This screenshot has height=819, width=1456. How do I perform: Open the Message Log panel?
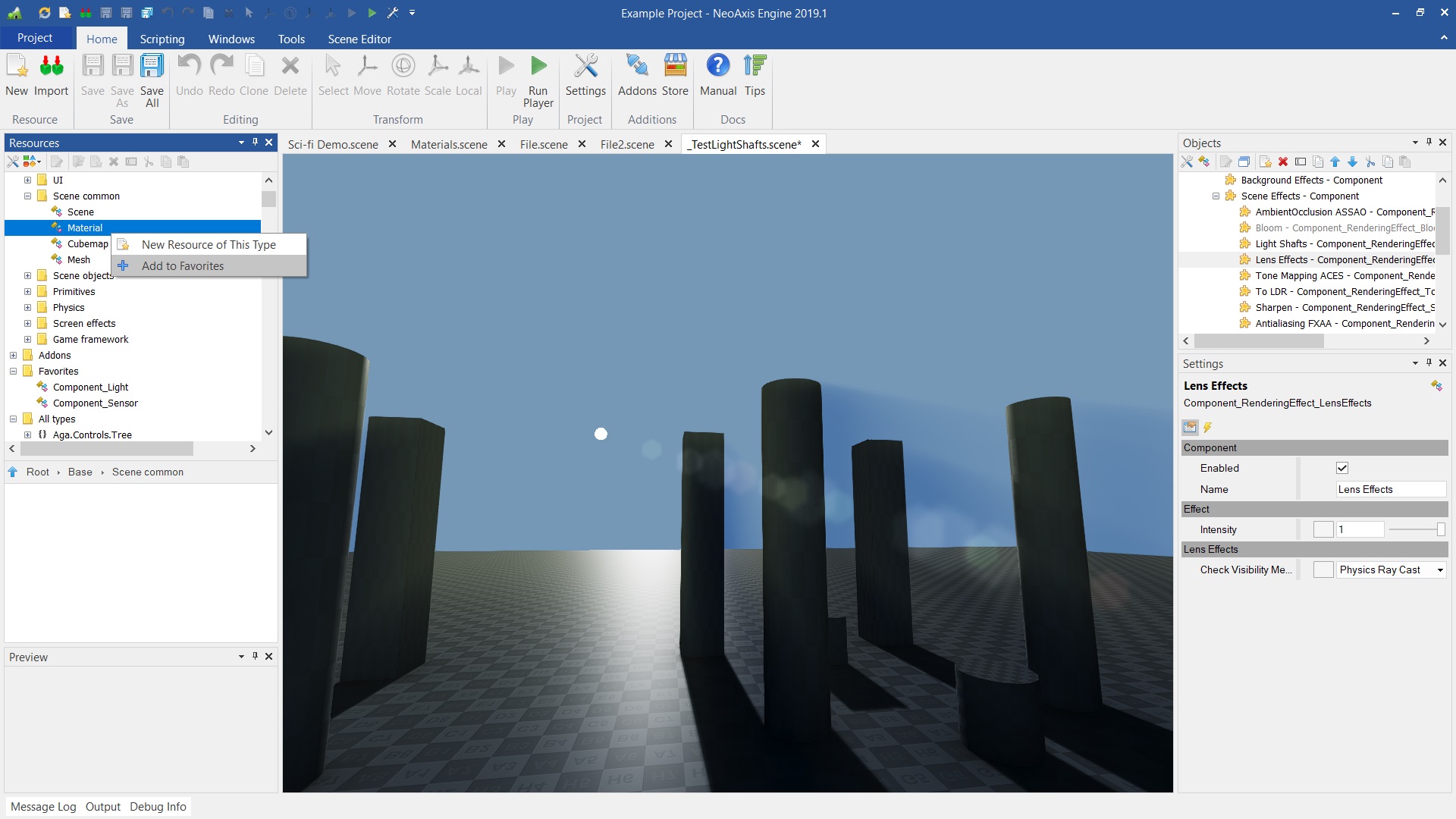coord(43,806)
